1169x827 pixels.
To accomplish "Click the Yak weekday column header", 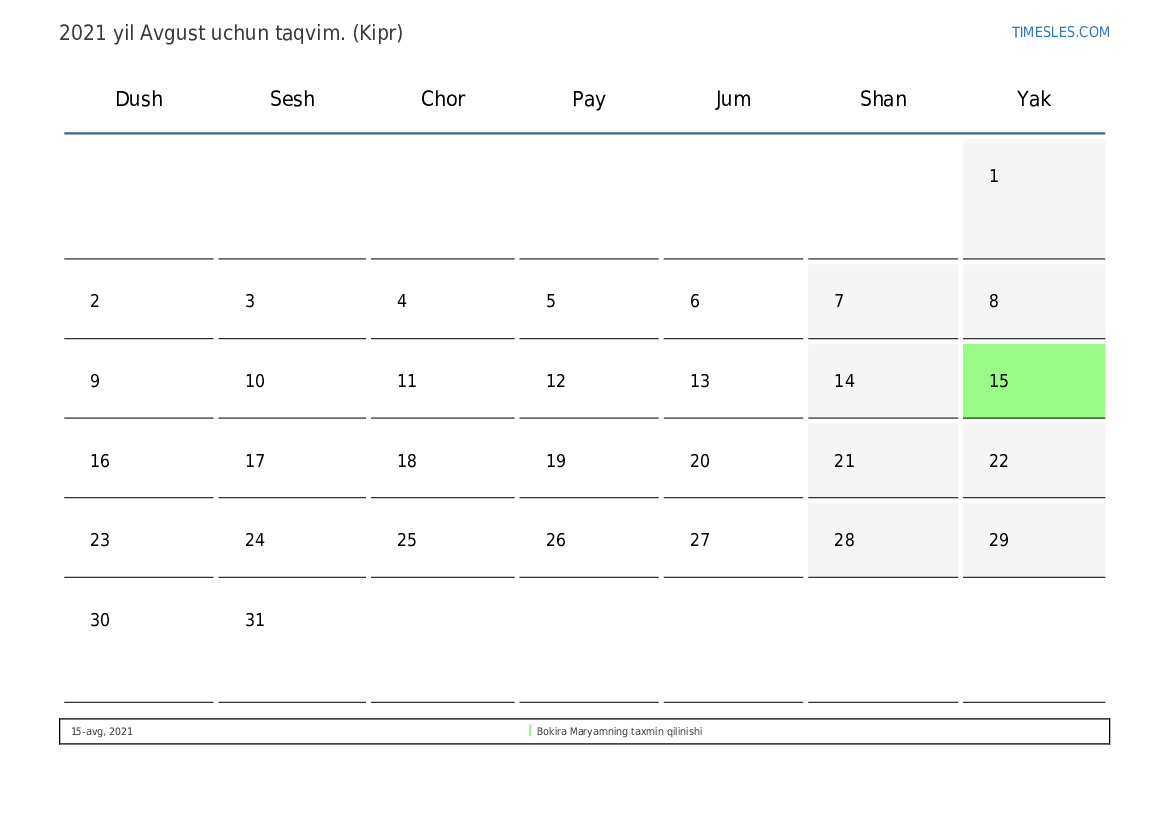I will pos(1033,99).
